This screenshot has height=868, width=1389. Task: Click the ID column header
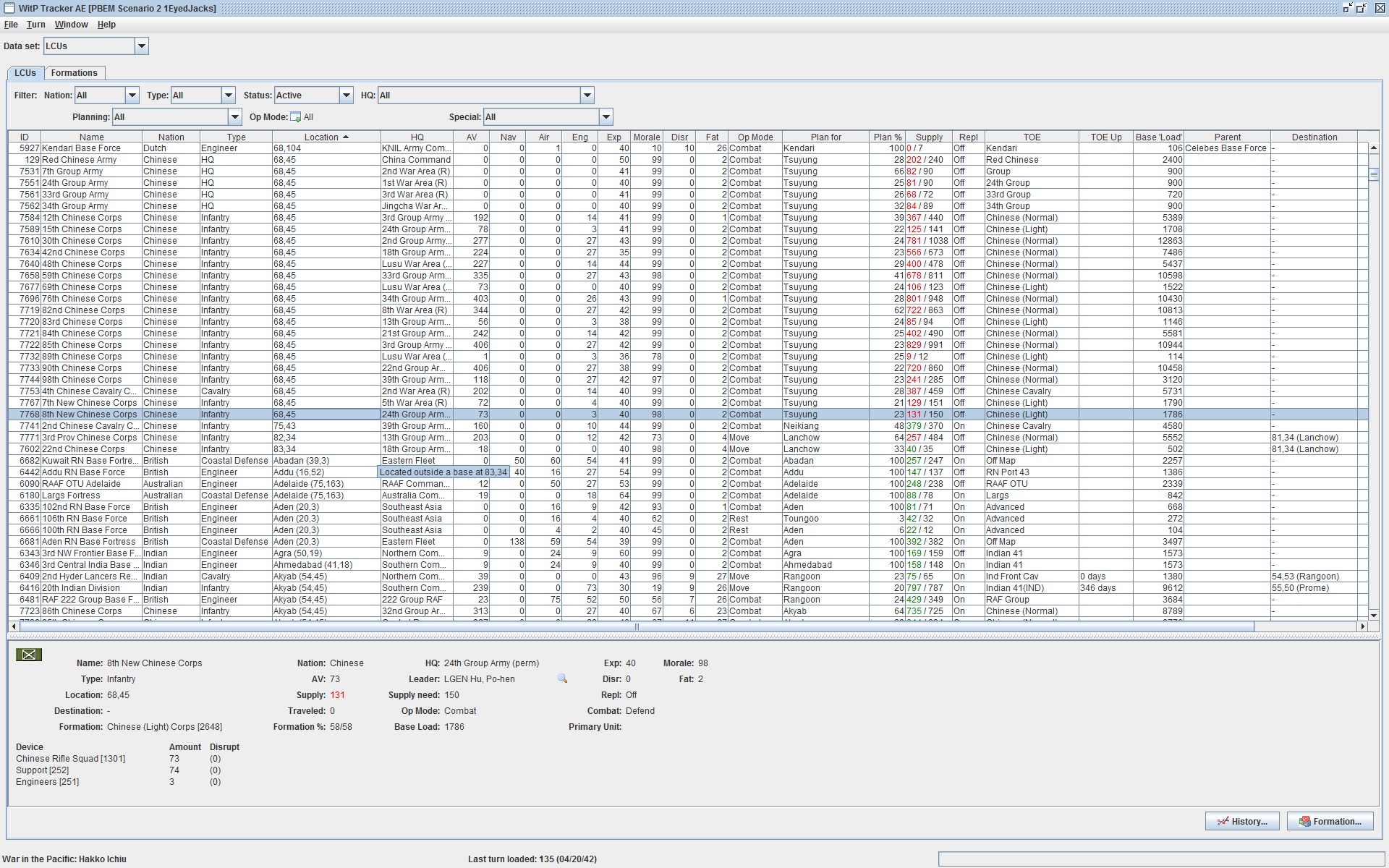25,137
